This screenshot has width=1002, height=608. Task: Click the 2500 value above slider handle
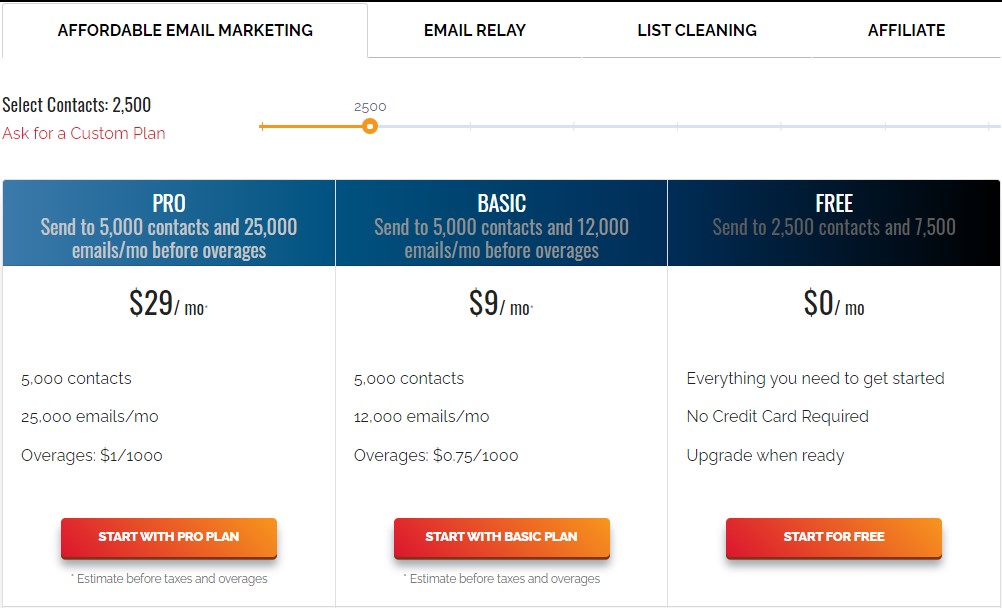(370, 107)
